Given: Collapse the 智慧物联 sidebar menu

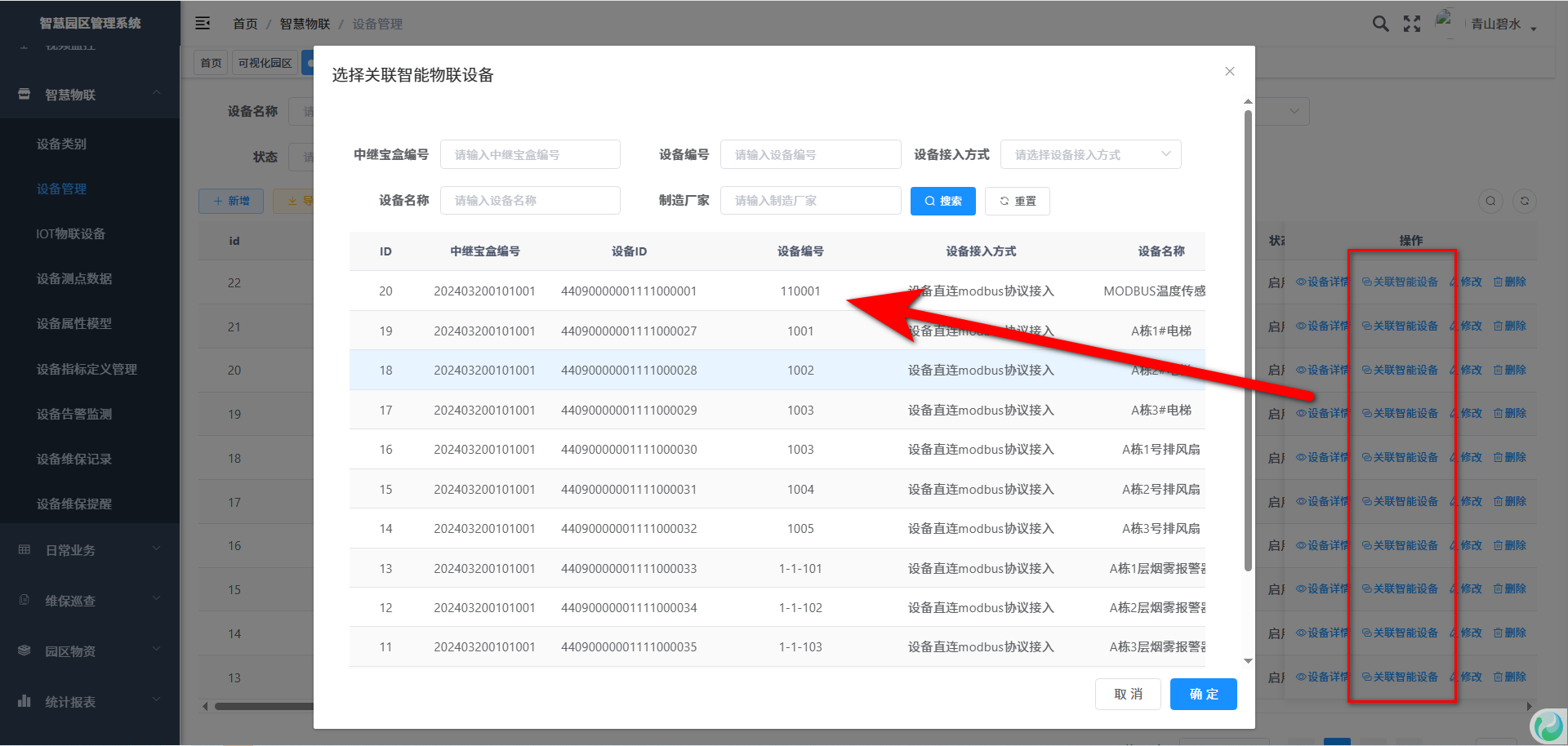Looking at the screenshot, I should coord(90,95).
